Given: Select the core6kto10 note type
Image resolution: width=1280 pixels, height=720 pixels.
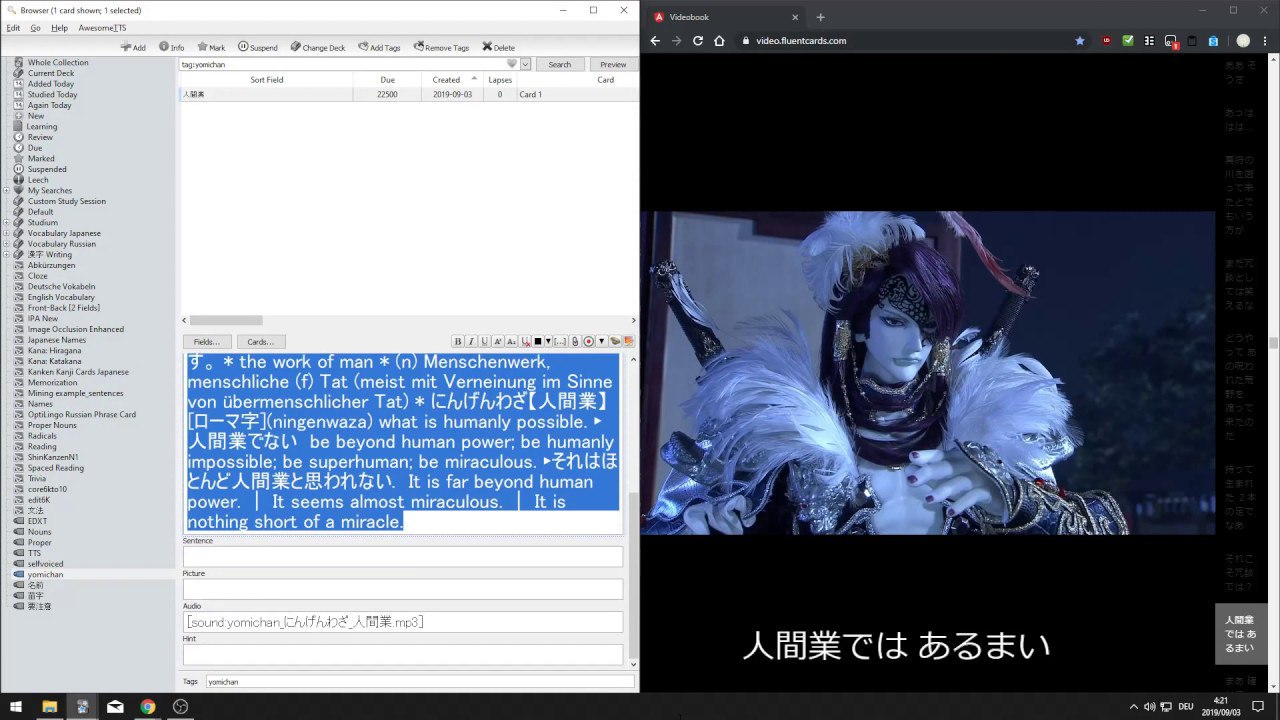Looking at the screenshot, I should click(x=47, y=489).
